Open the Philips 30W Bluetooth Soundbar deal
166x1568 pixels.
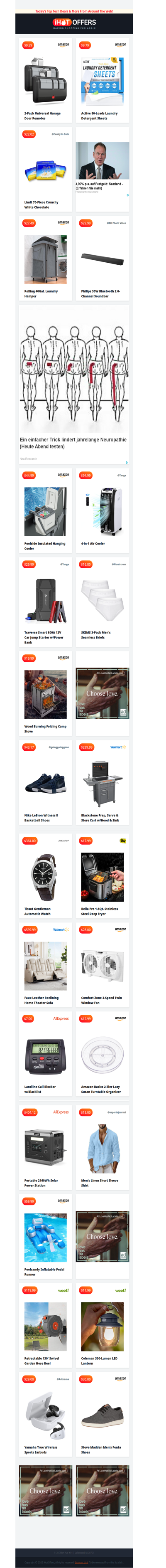point(100,293)
